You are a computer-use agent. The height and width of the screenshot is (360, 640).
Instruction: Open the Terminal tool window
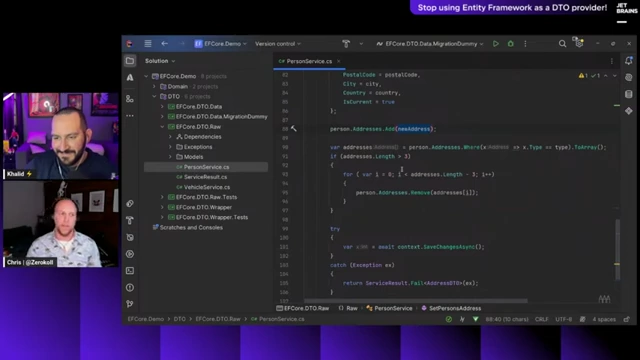click(x=130, y=271)
